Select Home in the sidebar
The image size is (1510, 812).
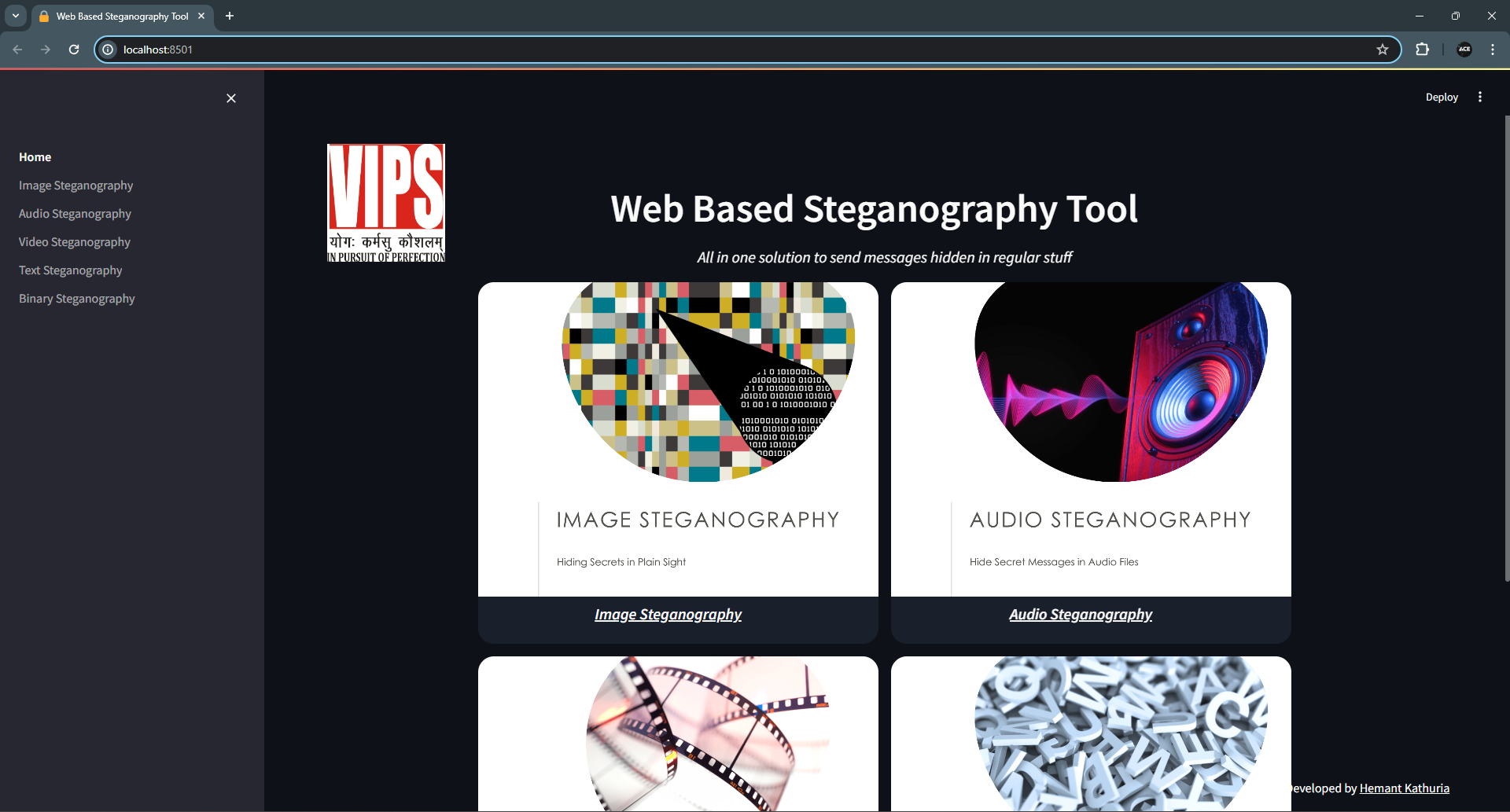[x=35, y=156]
